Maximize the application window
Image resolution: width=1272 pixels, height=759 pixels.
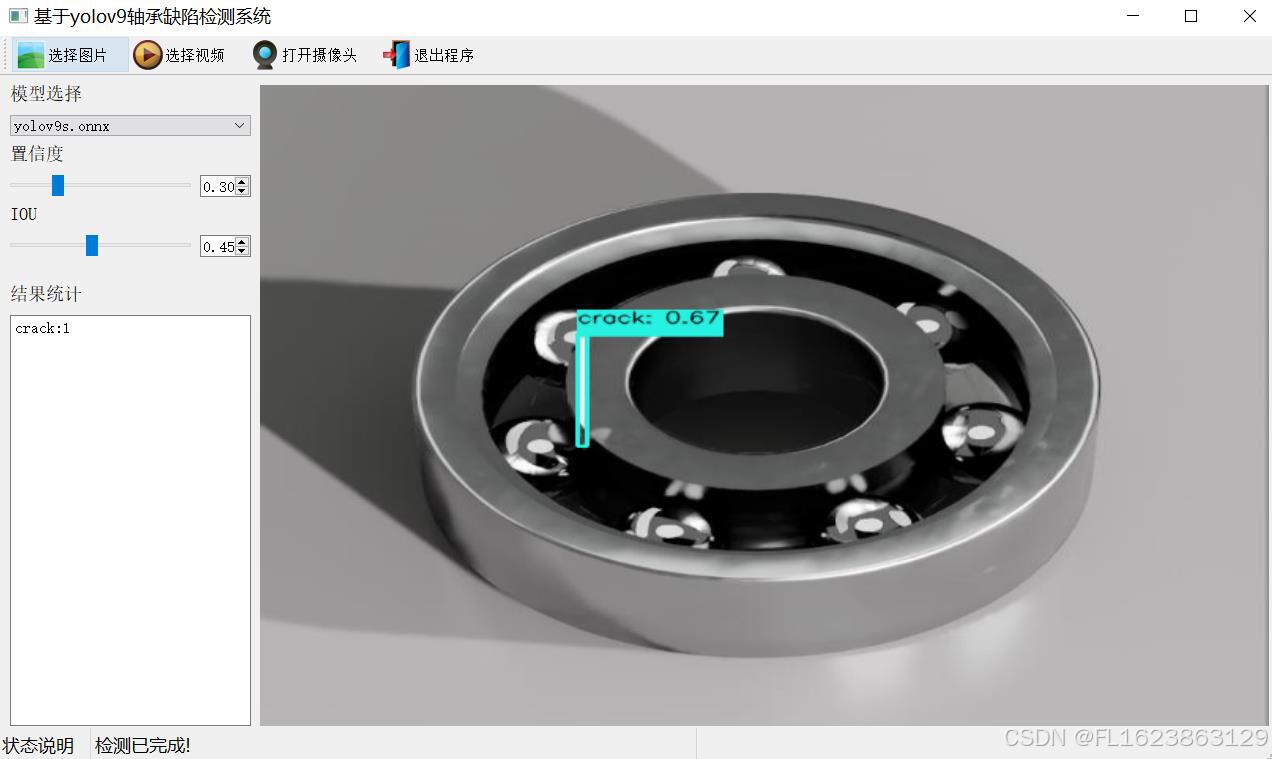[x=1191, y=16]
